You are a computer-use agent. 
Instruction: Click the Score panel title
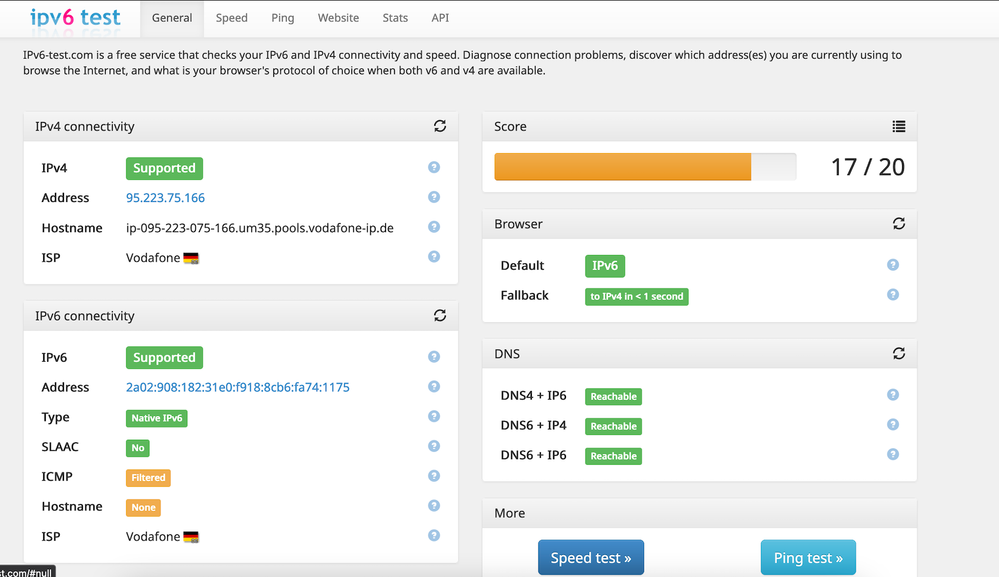pyautogui.click(x=510, y=127)
